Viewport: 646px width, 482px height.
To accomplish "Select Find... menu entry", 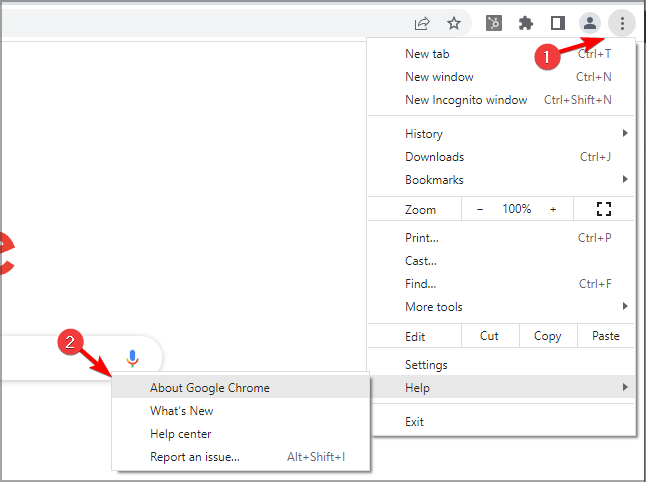I will pyautogui.click(x=501, y=284).
